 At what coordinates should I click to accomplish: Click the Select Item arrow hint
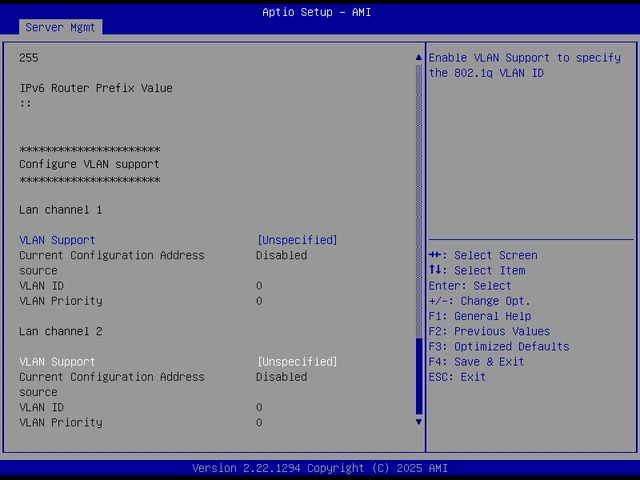coord(477,270)
